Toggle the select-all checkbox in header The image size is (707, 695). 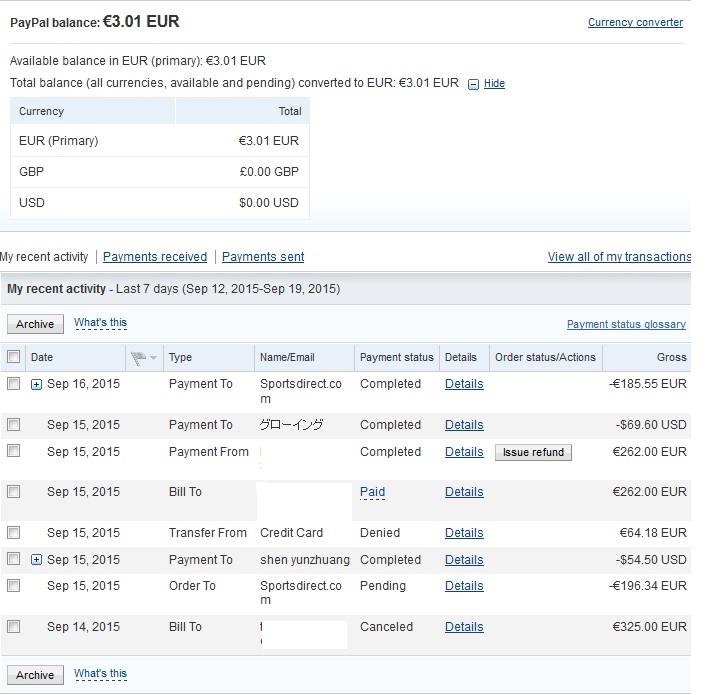(x=14, y=357)
